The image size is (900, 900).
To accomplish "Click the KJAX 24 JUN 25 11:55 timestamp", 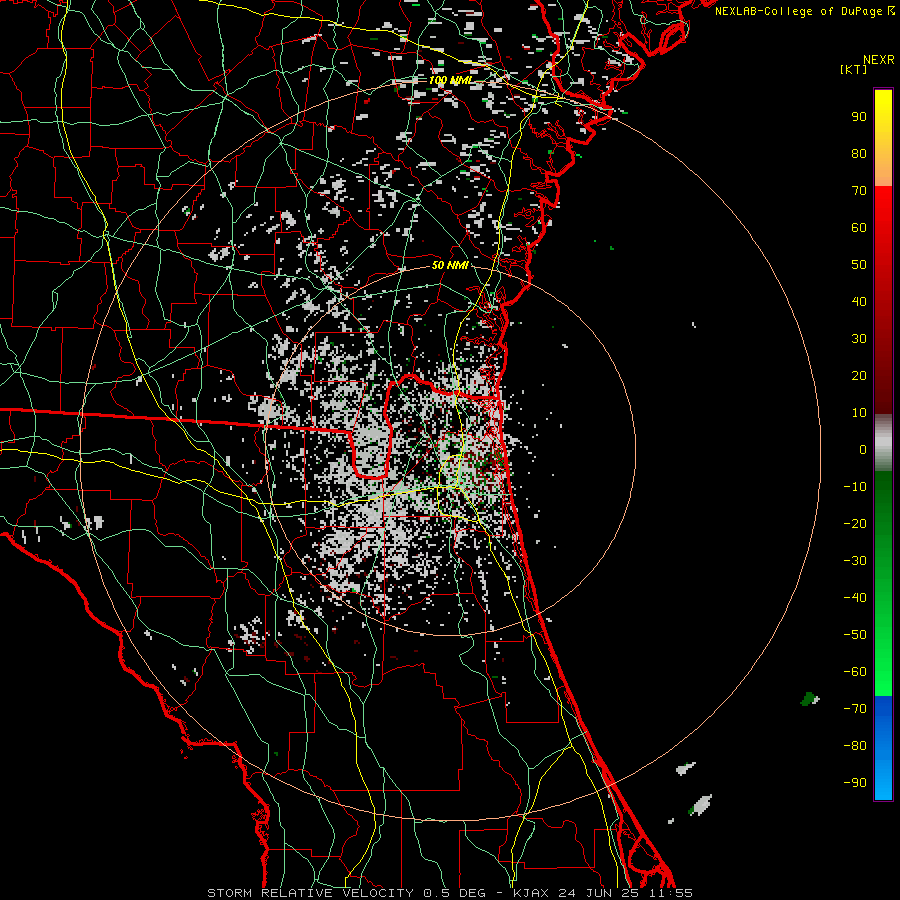I will [x=602, y=893].
